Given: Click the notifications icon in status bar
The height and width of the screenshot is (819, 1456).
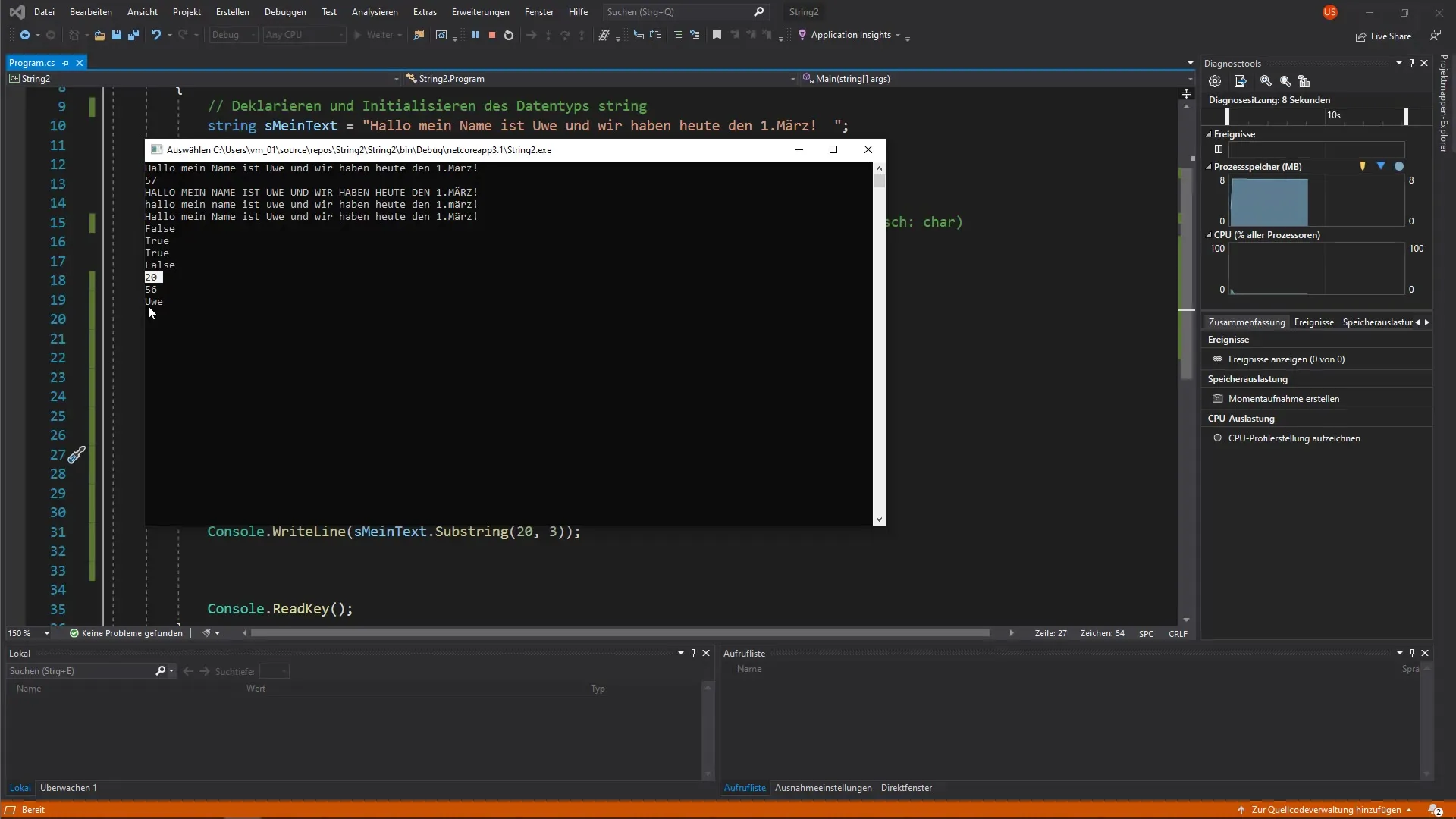Looking at the screenshot, I should [1435, 810].
